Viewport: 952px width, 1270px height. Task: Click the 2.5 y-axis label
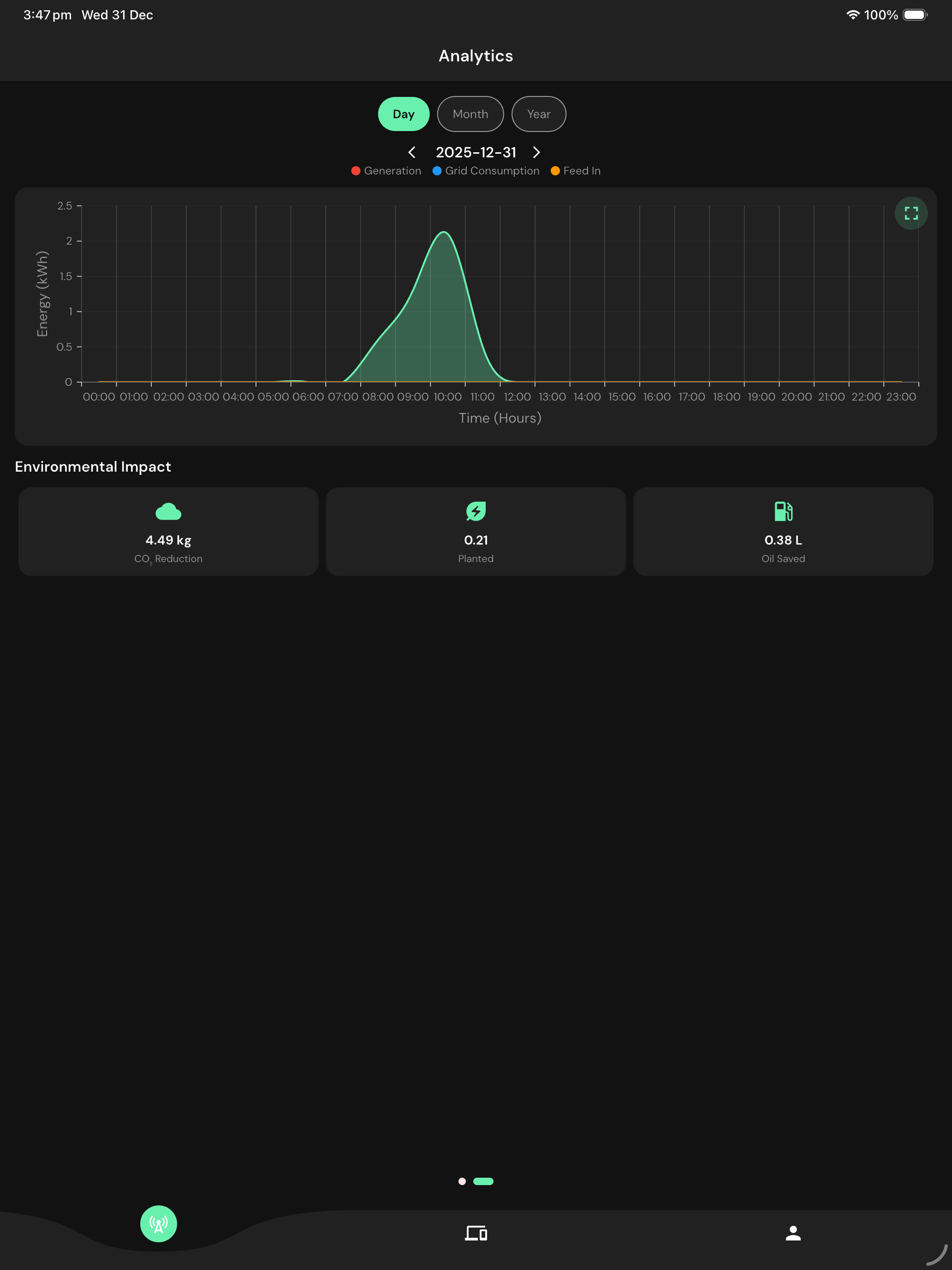(65, 205)
